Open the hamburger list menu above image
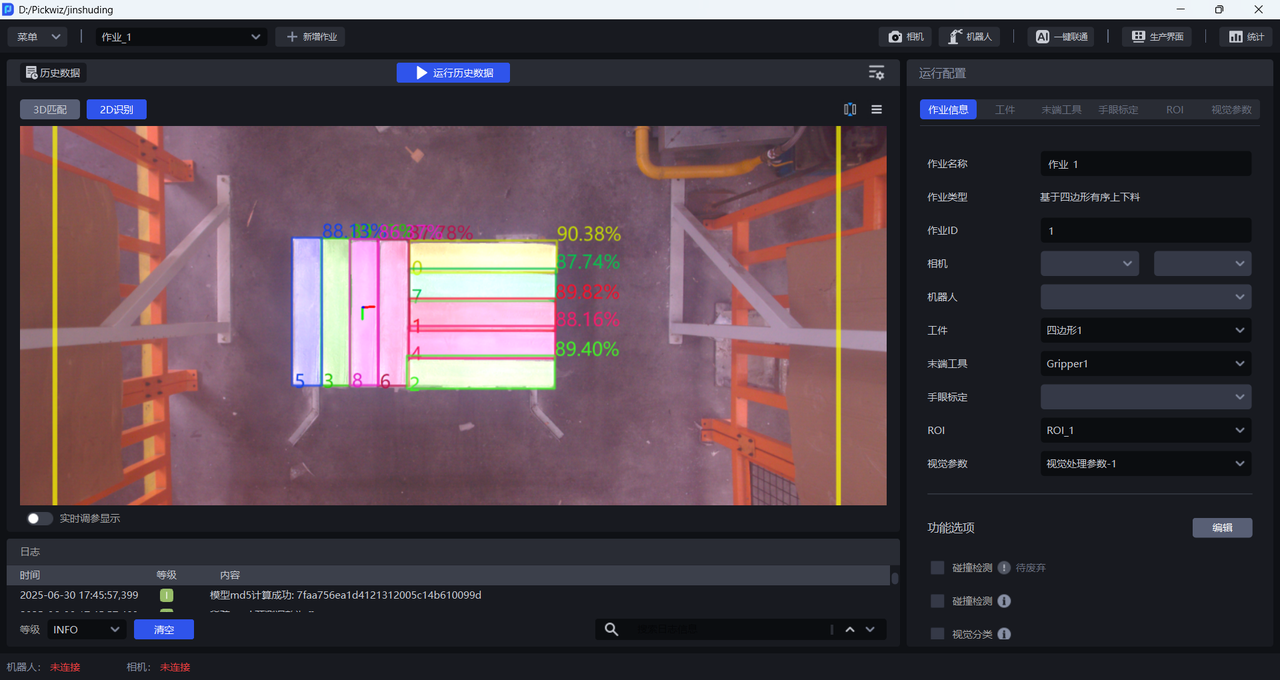The image size is (1280, 680). tap(877, 110)
